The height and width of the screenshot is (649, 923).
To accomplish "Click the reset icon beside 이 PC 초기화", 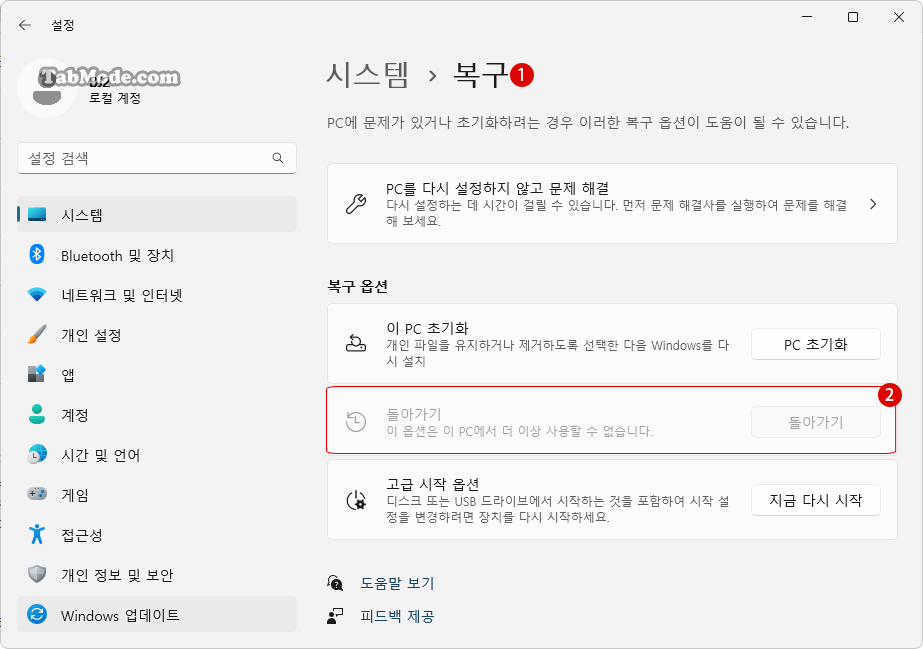I will pos(356,343).
